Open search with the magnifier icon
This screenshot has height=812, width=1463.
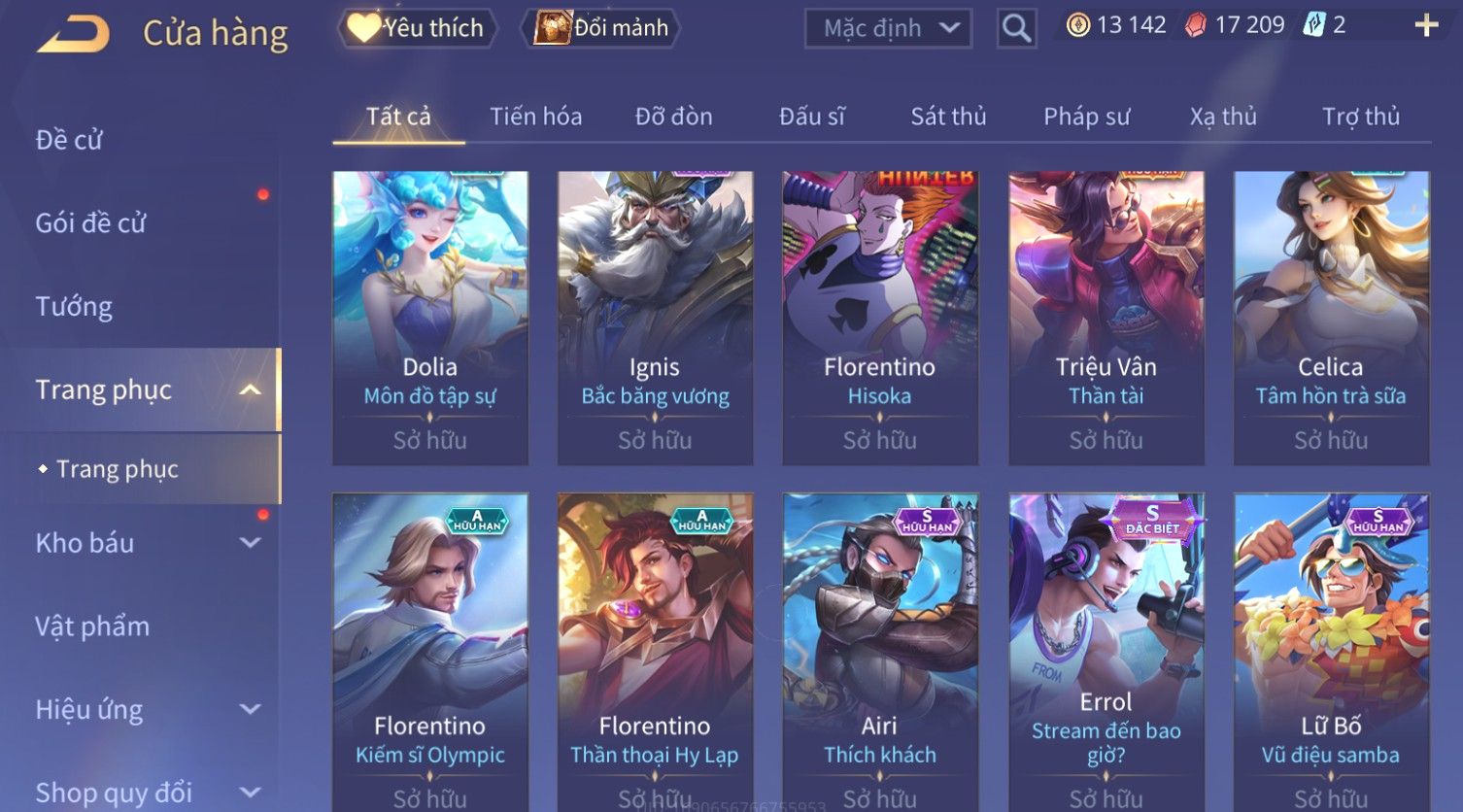pyautogui.click(x=1016, y=28)
